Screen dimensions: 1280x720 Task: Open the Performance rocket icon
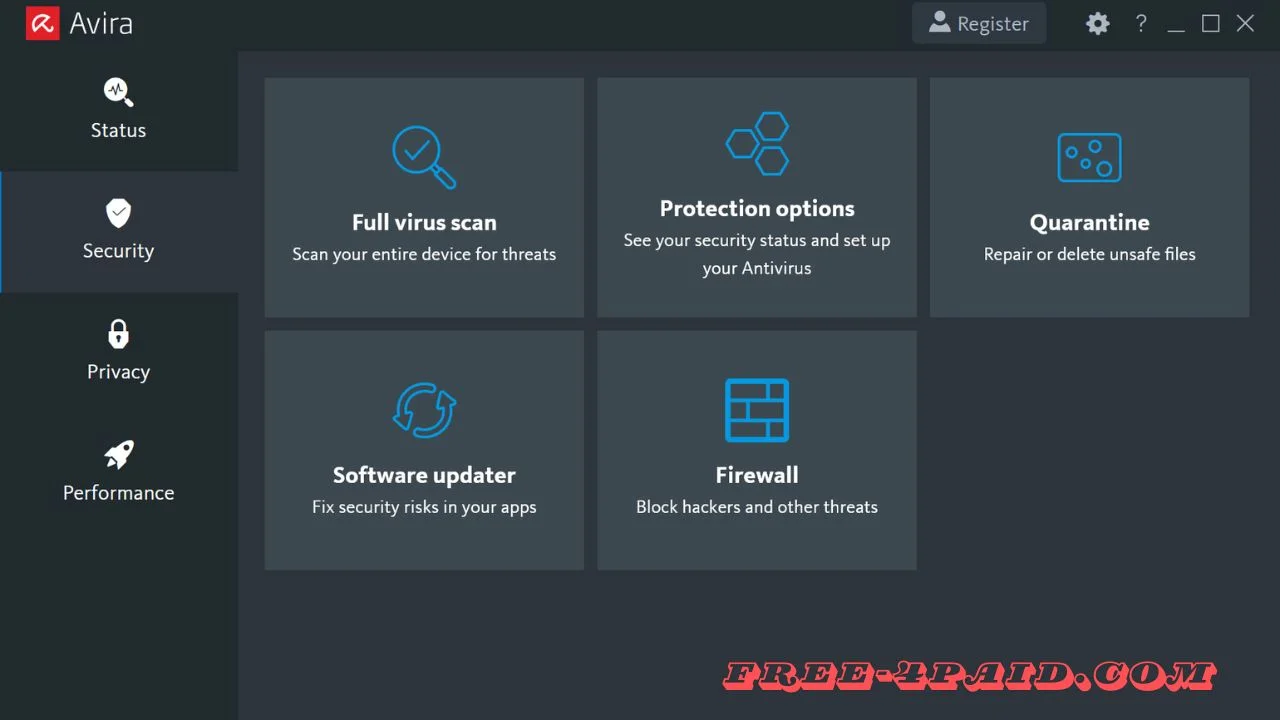click(119, 455)
